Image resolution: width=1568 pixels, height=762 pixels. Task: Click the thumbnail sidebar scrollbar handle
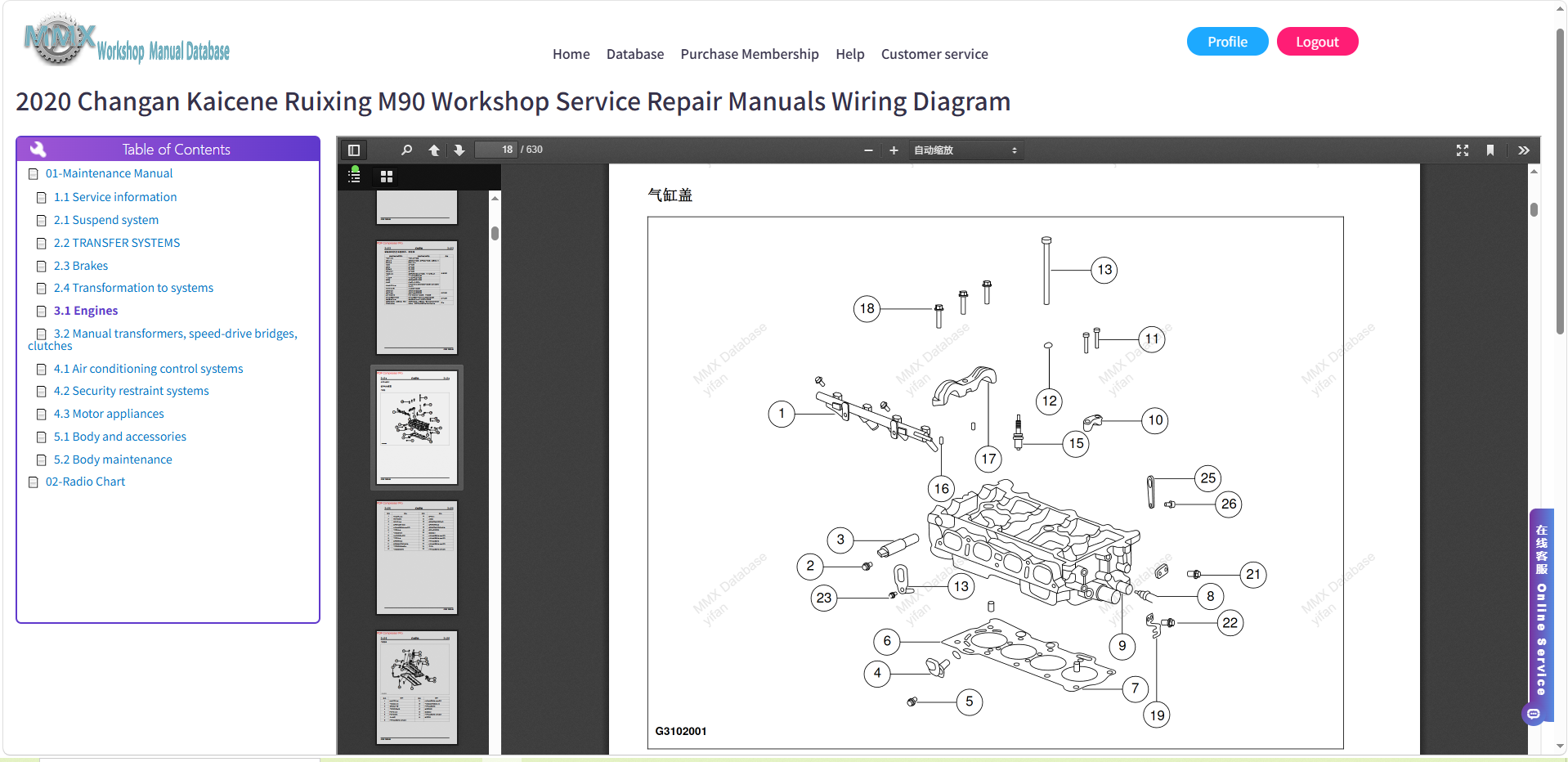coord(495,233)
